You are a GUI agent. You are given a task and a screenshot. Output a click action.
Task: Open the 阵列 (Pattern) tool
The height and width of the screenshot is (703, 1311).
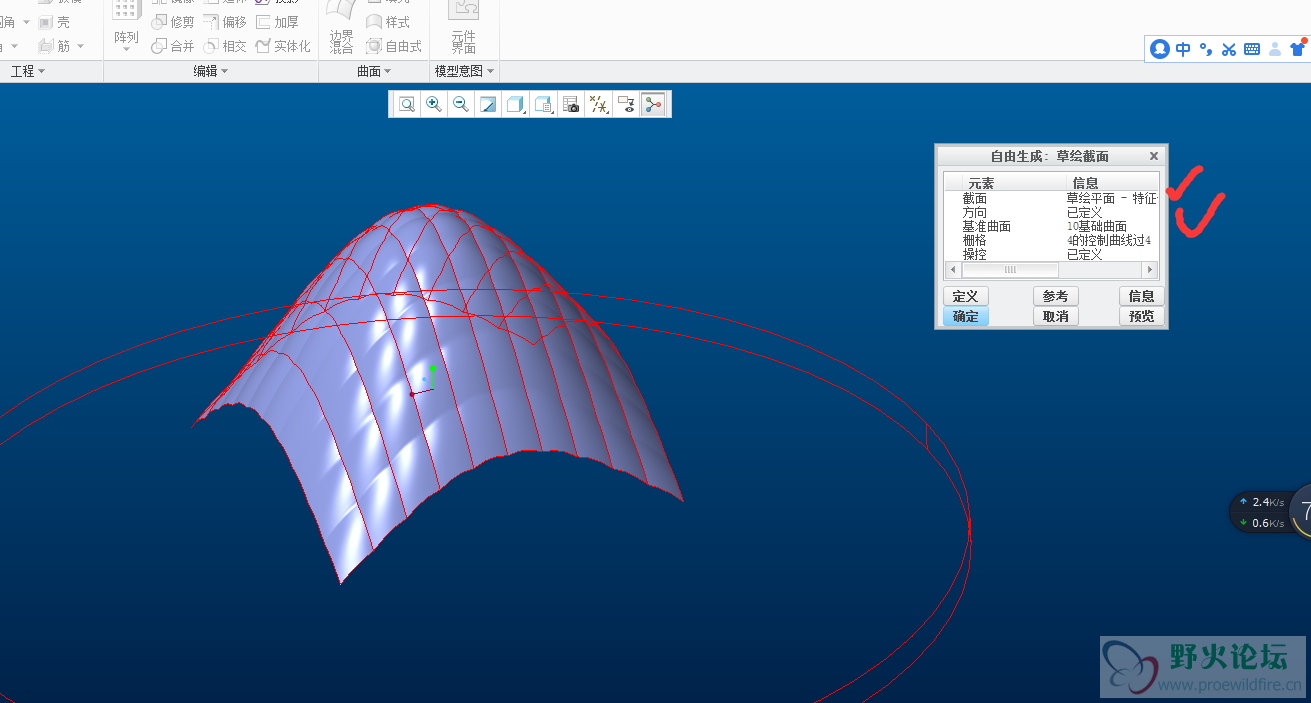[126, 24]
